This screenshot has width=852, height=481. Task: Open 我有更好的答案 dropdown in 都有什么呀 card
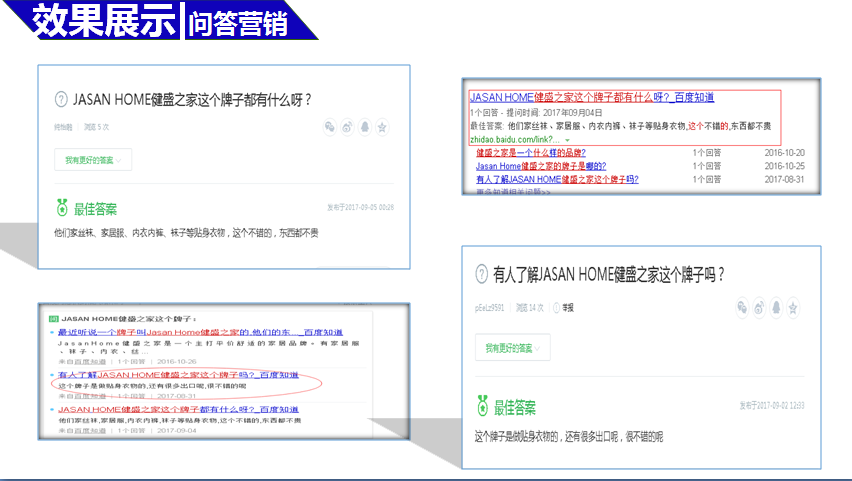click(93, 160)
